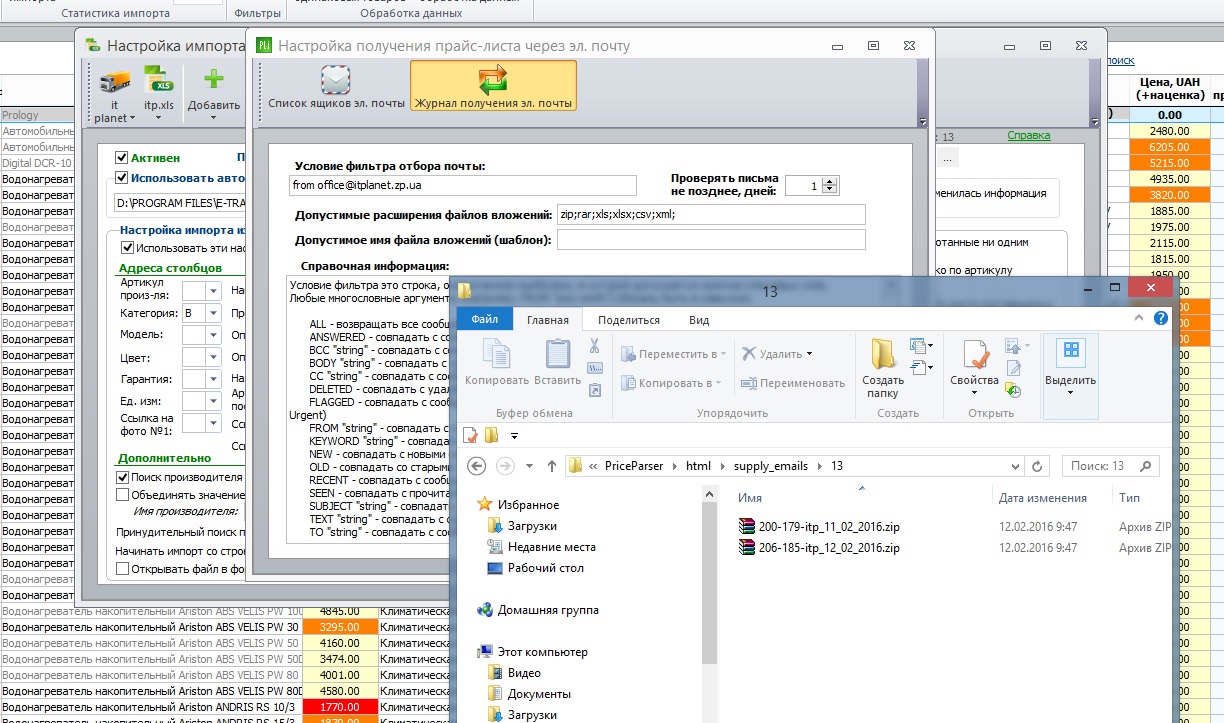Click the Переименовать rename icon
The width and height of the screenshot is (1224, 723).
pyautogui.click(x=750, y=383)
